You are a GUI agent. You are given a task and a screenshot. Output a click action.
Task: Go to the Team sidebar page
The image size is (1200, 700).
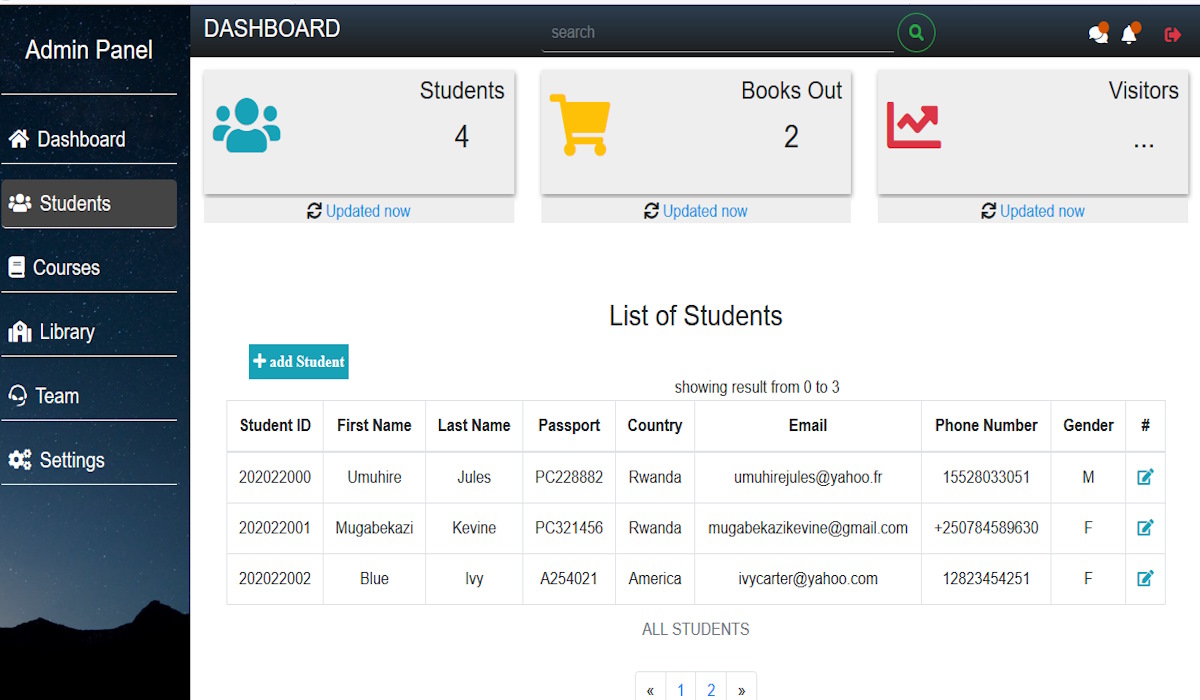coord(57,396)
